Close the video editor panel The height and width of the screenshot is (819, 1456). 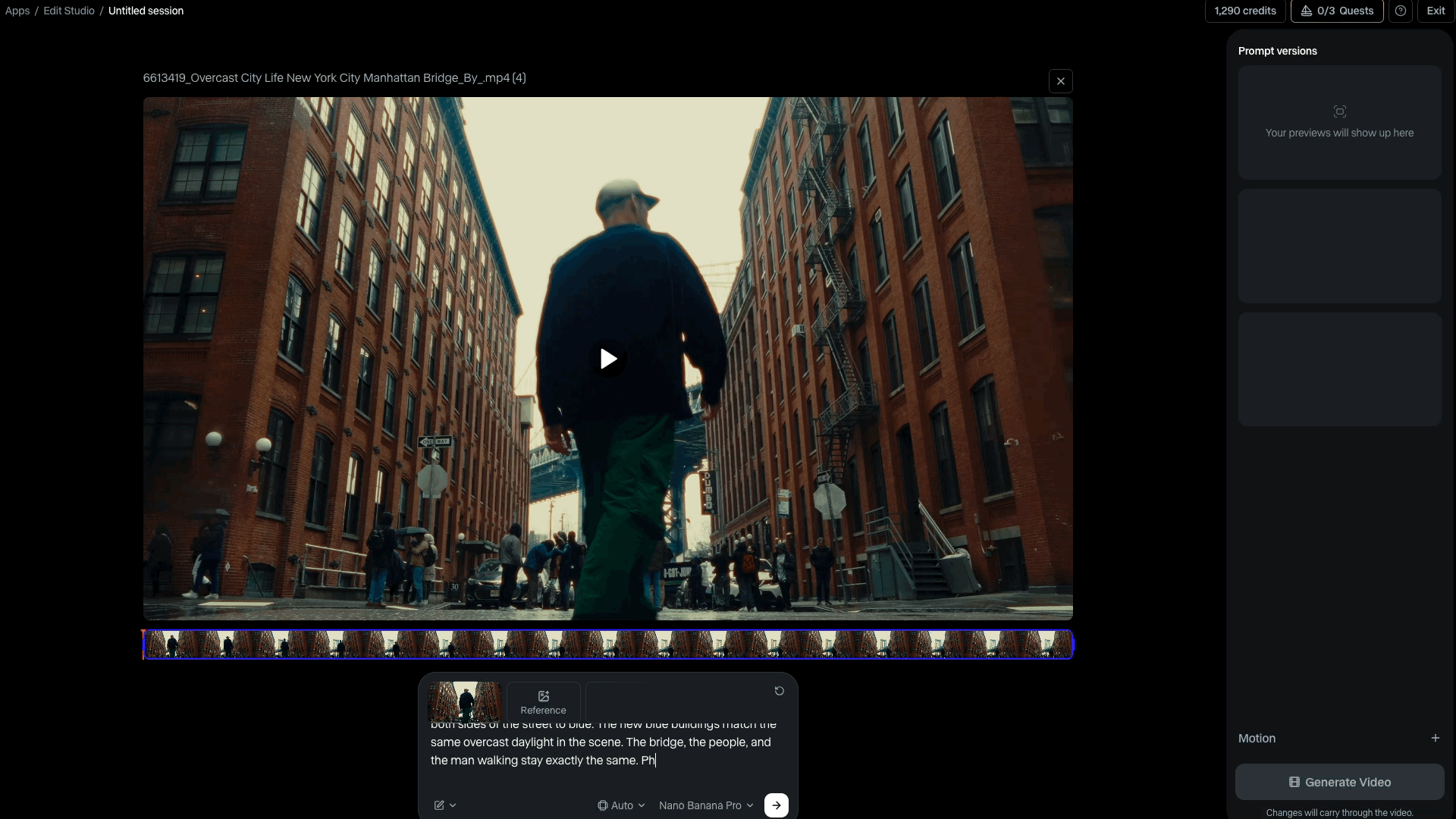pos(1060,81)
